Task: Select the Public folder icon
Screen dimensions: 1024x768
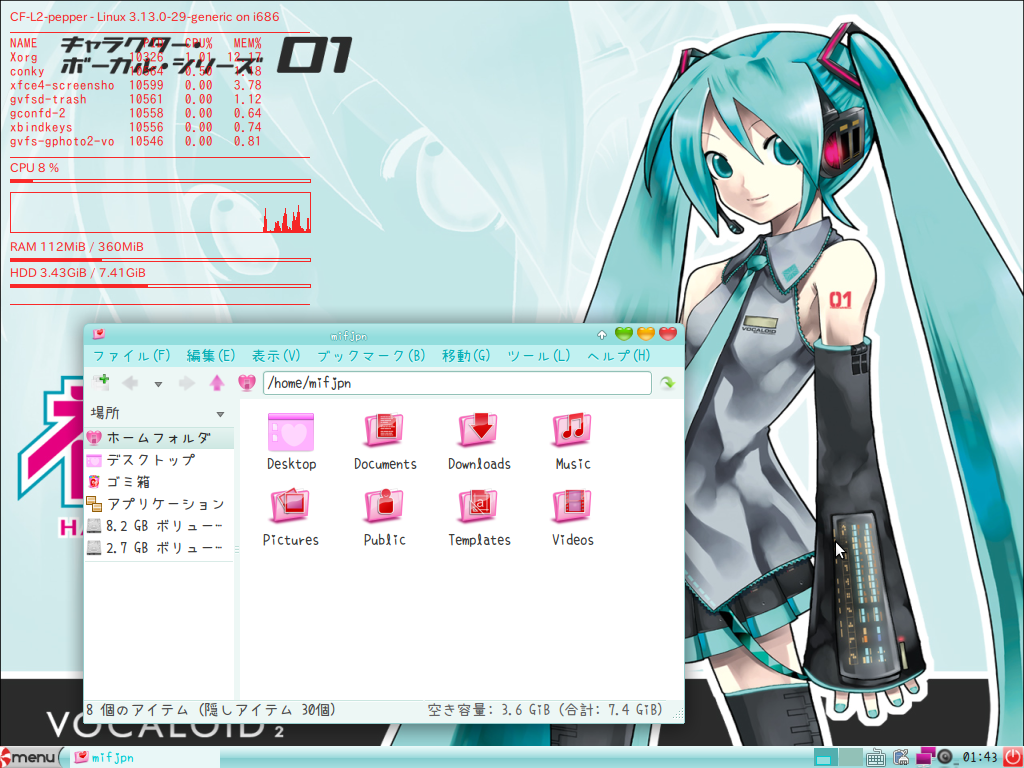Action: point(385,507)
